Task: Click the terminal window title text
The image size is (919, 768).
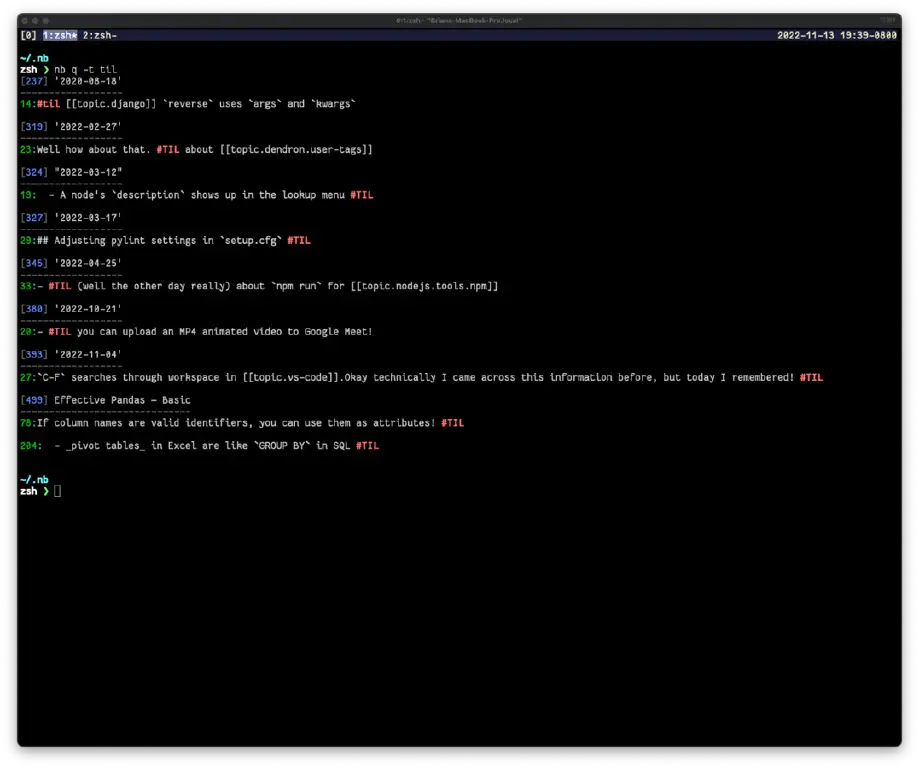Action: point(459,21)
